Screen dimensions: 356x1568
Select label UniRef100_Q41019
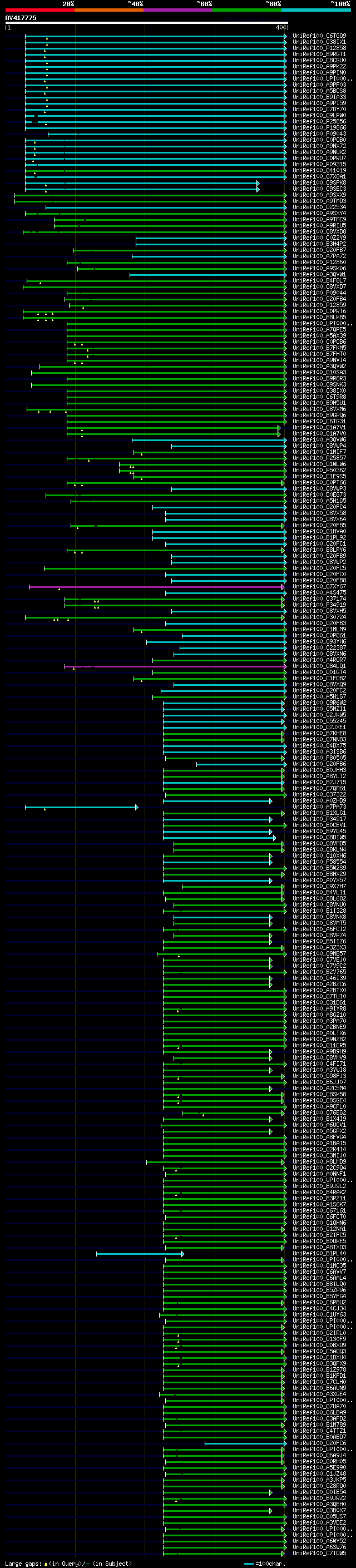319,170
